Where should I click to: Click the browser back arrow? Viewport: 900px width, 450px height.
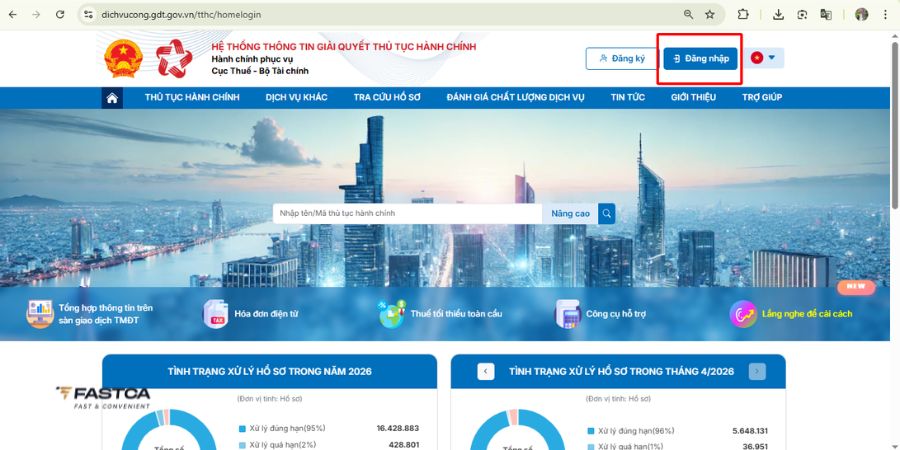13,14
